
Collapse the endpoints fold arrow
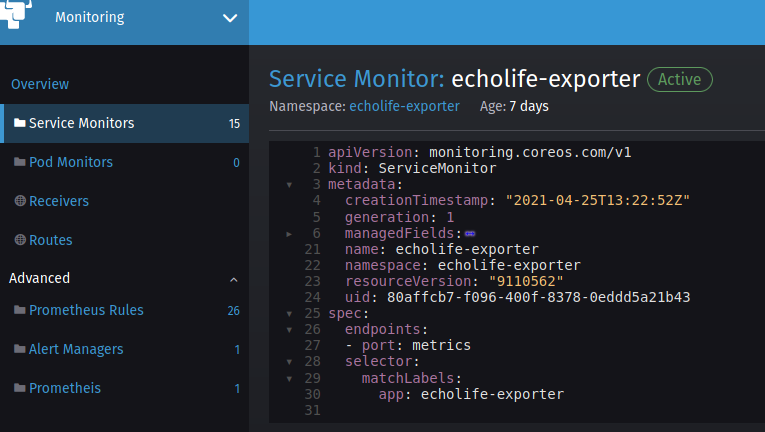pos(289,330)
